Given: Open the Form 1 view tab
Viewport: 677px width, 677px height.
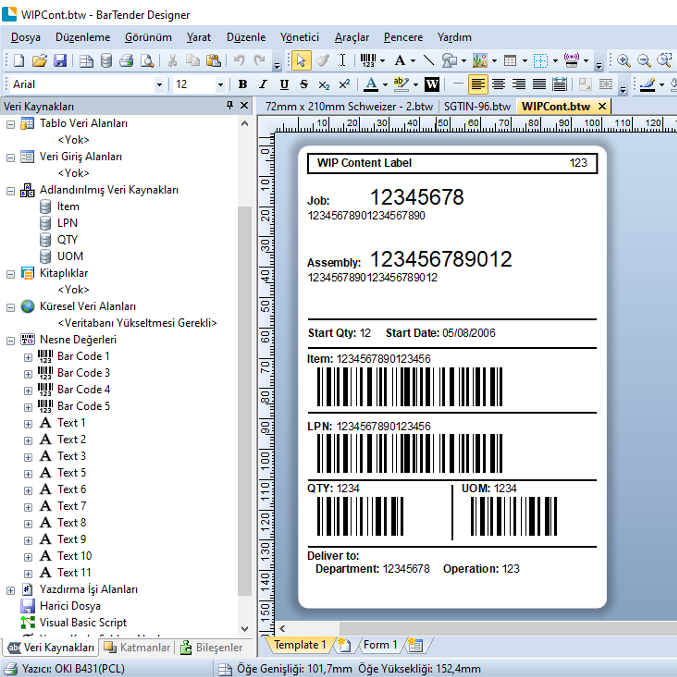Looking at the screenshot, I should point(379,645).
